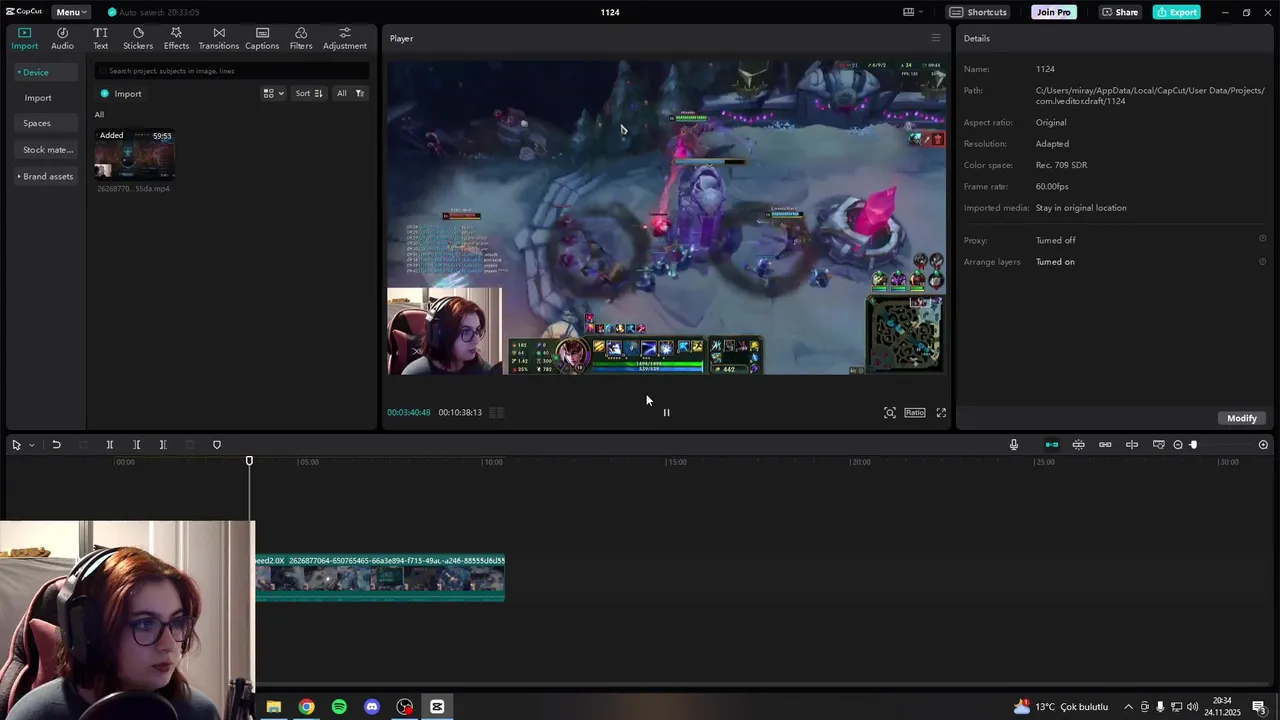Click the CapCut taskbar icon
1280x720 pixels.
[437, 707]
